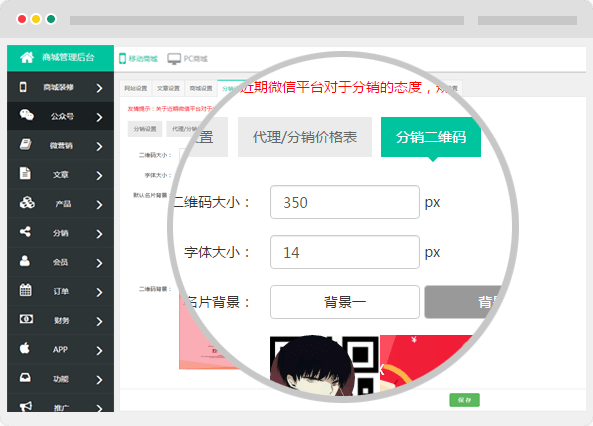This screenshot has height=426, width=593.
Task: Select the red background thumbnail
Action: pyautogui.click(x=424, y=361)
